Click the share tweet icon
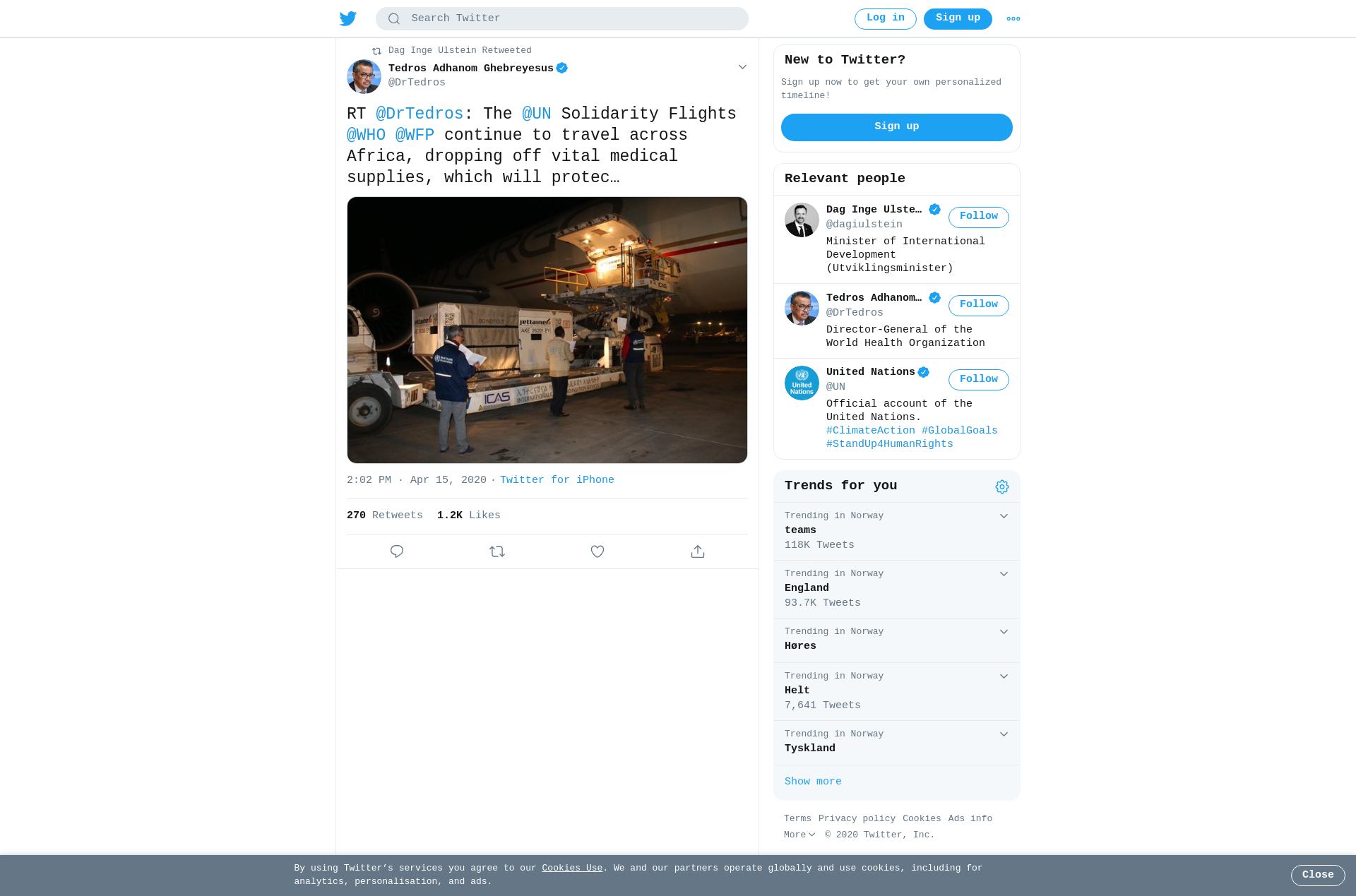Image resolution: width=1356 pixels, height=896 pixels. point(698,551)
